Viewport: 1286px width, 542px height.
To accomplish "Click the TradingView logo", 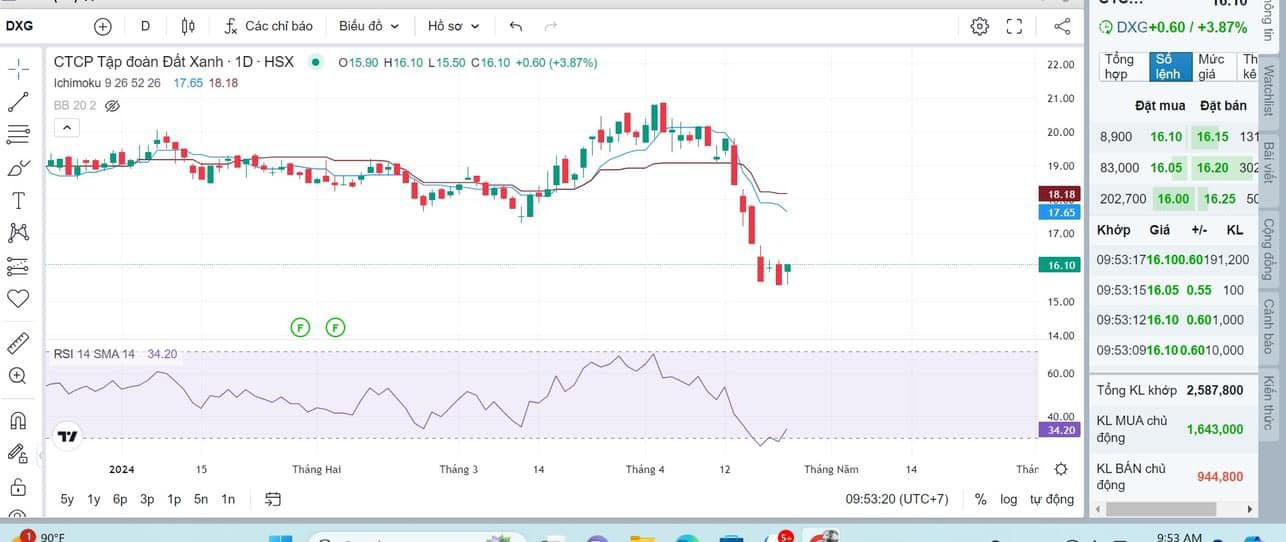I will [67, 437].
